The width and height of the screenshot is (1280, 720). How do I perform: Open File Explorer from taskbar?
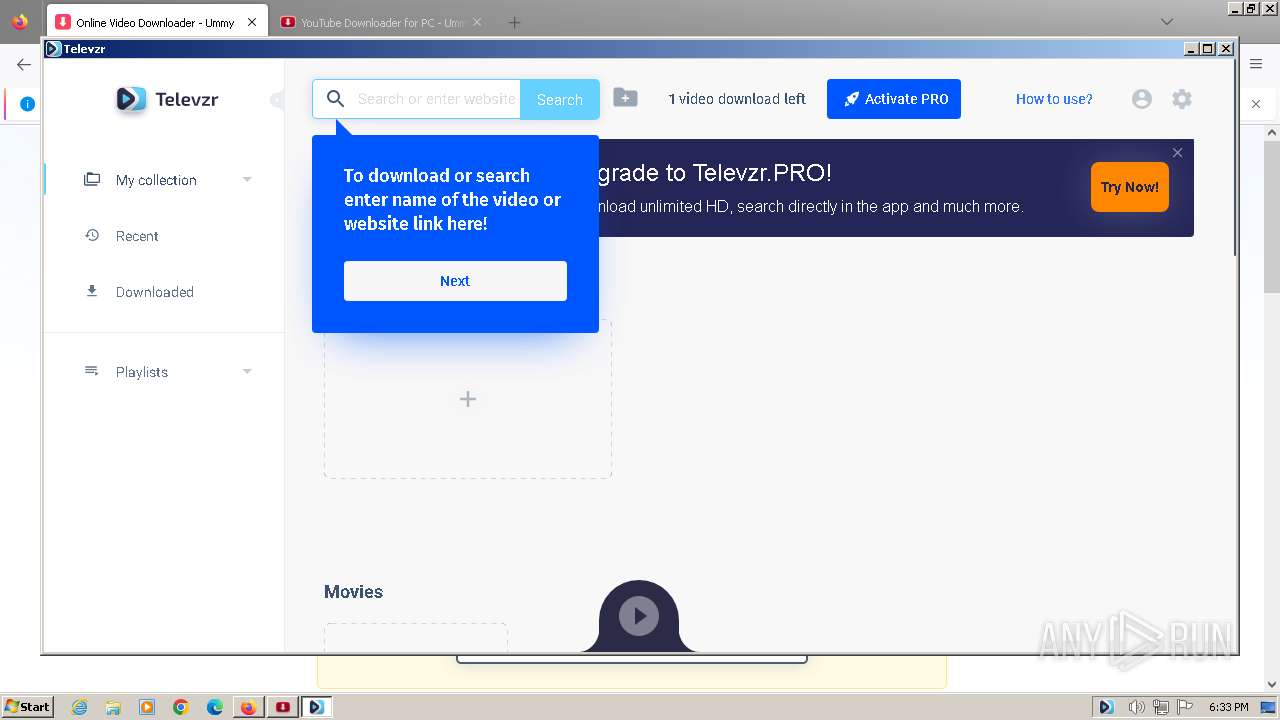(x=113, y=707)
